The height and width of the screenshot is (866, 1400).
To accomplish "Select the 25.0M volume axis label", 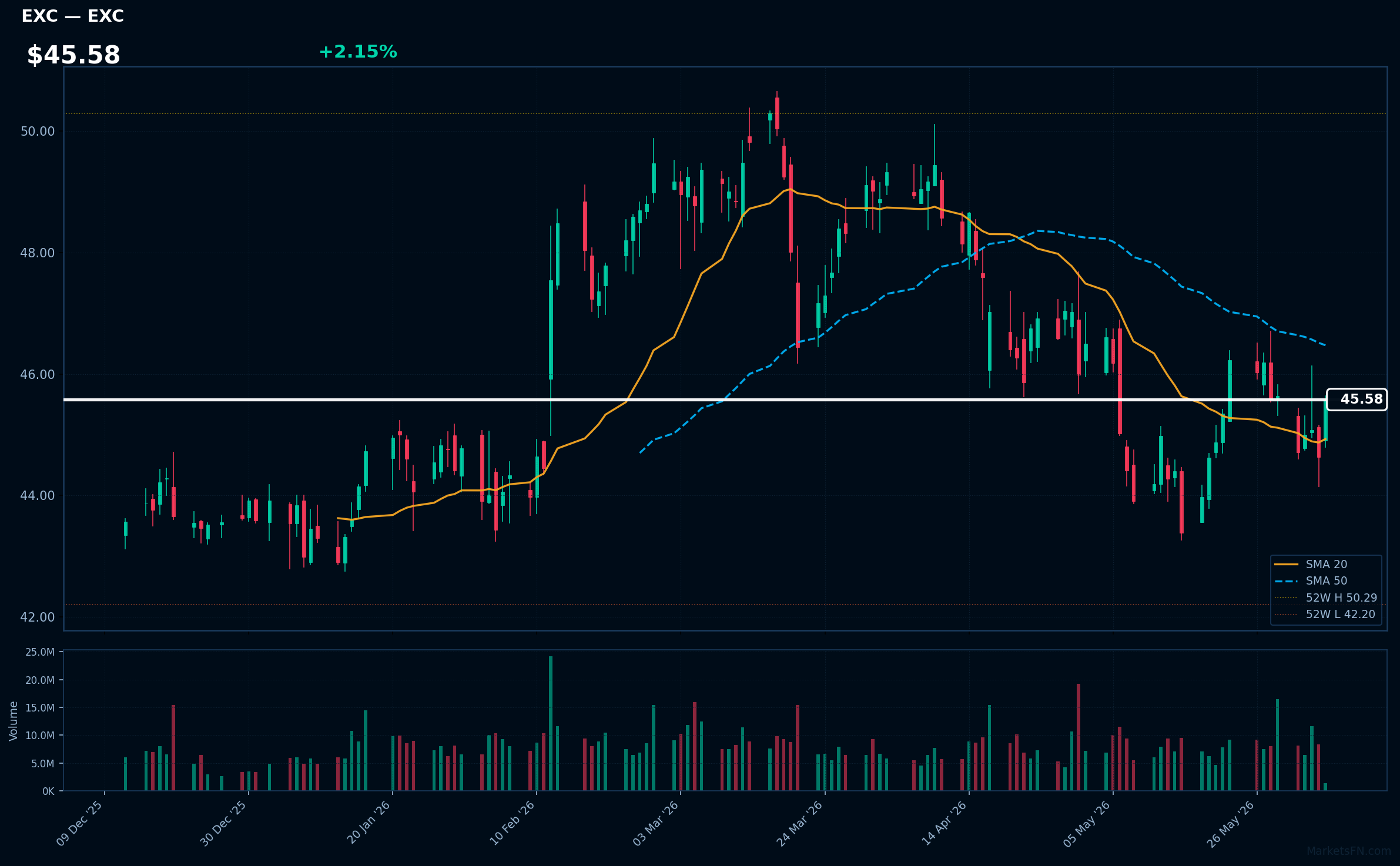I will pos(40,652).
